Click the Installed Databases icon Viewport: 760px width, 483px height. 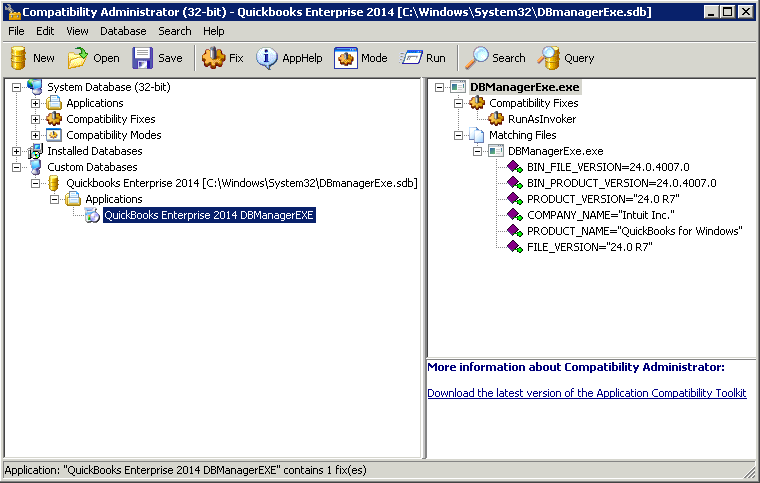(35, 151)
